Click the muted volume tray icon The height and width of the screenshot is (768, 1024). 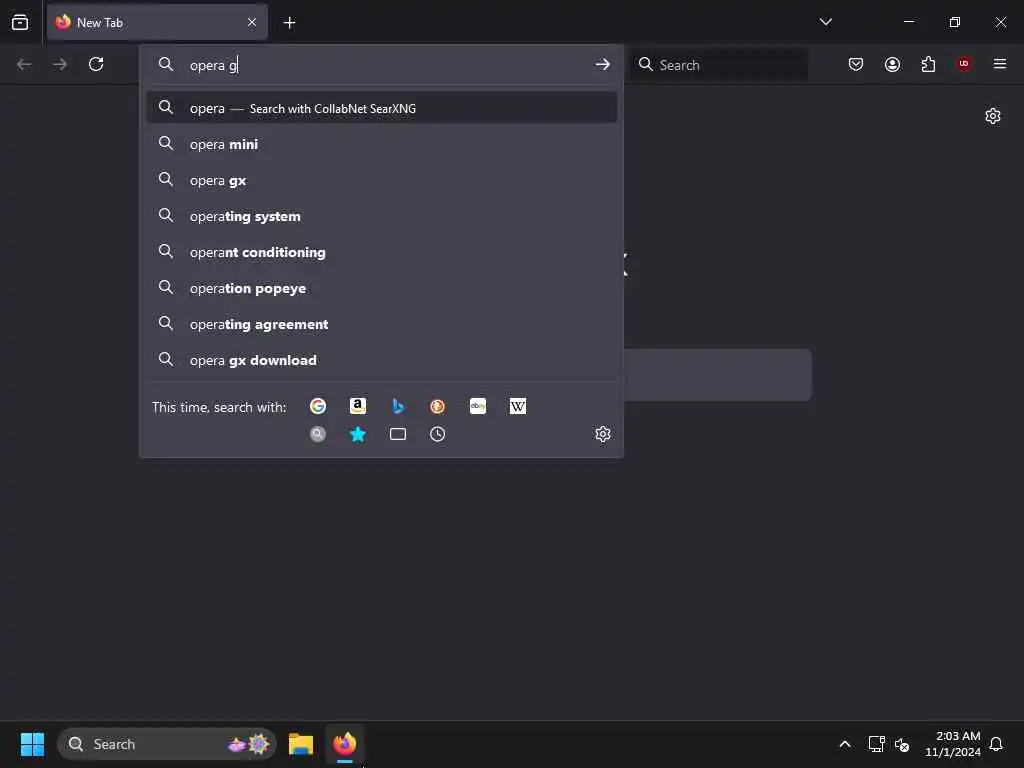point(902,744)
